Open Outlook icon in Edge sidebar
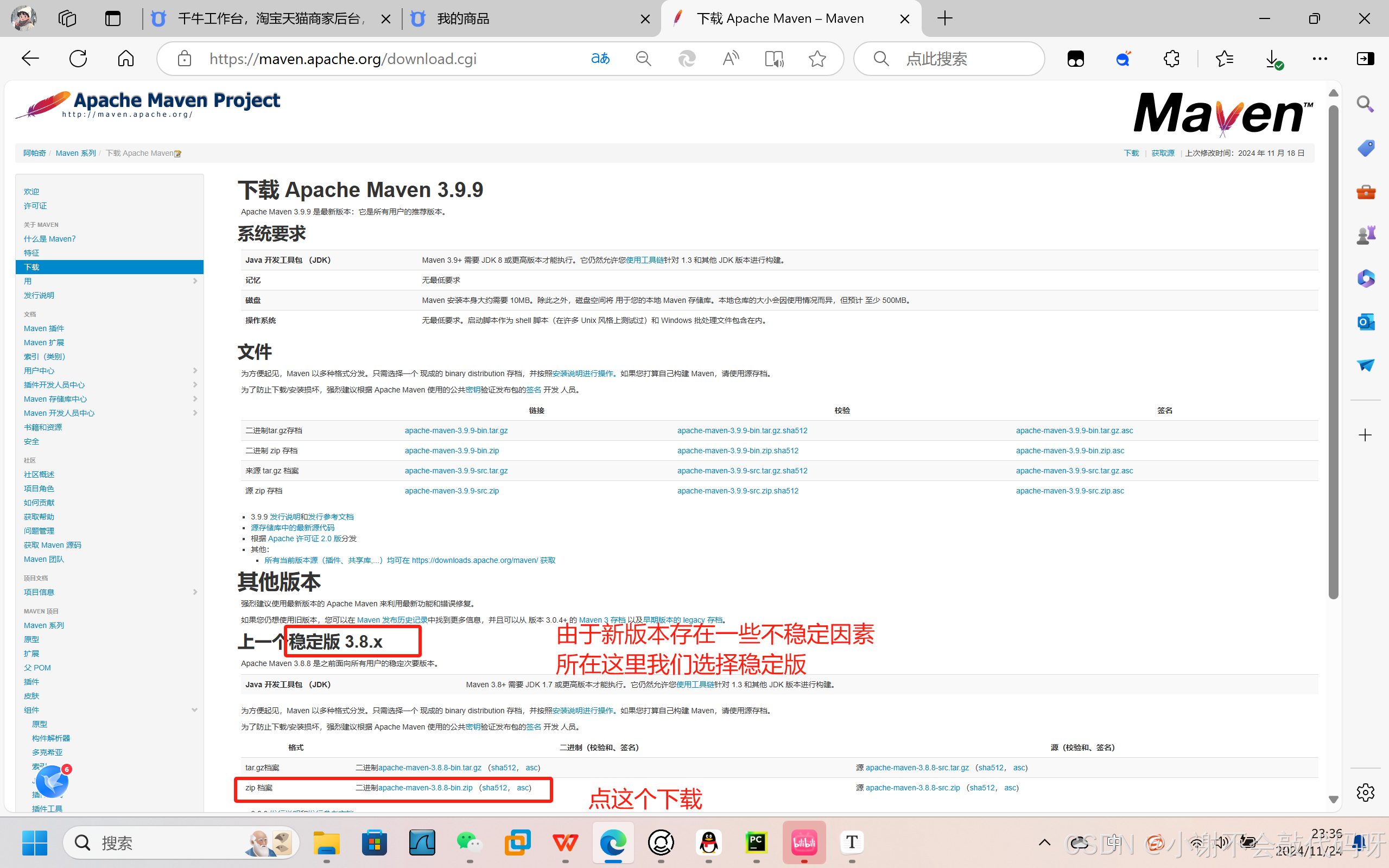 coord(1366,321)
